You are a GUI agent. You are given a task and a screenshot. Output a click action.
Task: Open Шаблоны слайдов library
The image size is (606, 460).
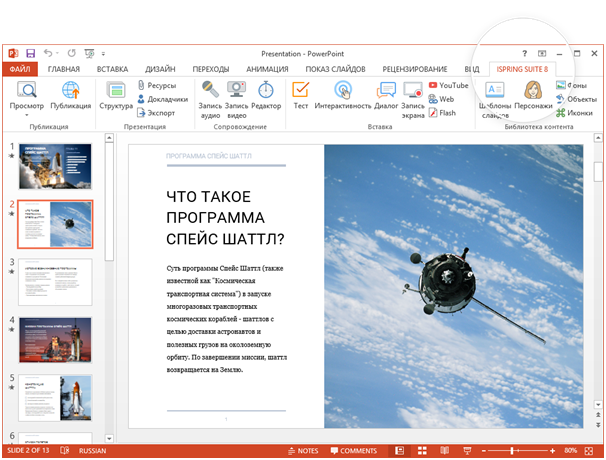pos(495,100)
